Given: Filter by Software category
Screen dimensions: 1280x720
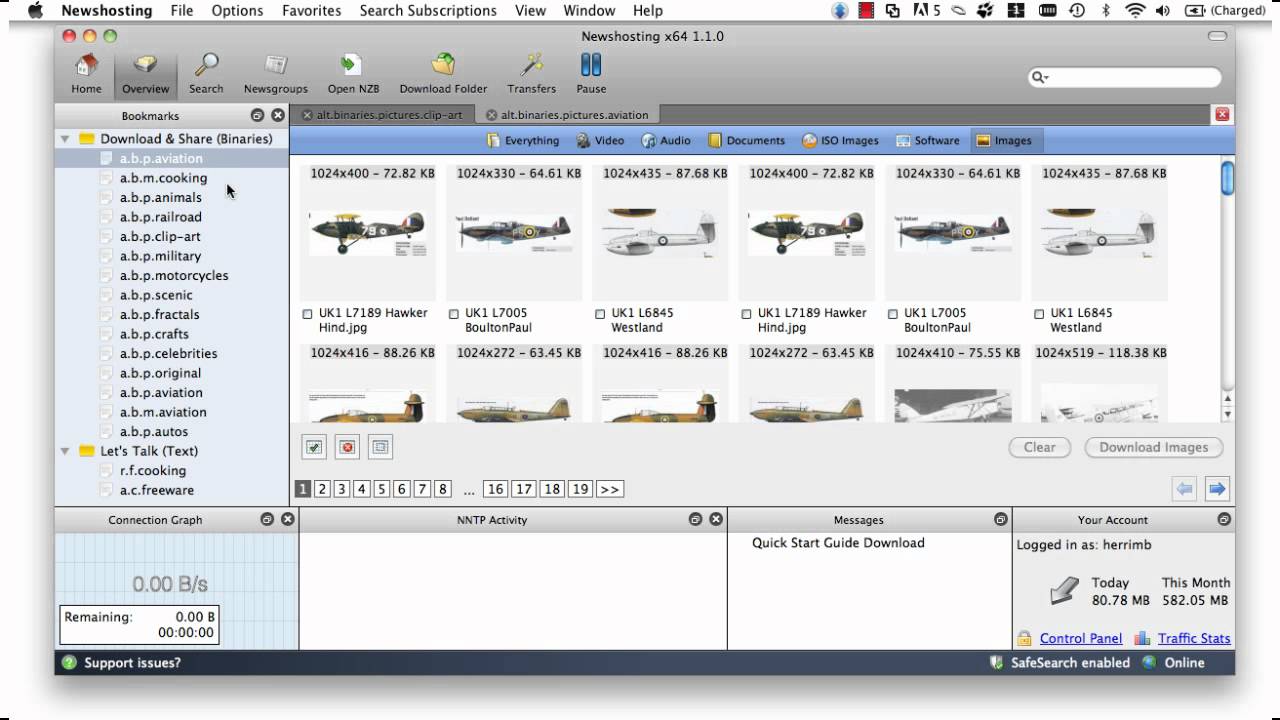Looking at the screenshot, I should tap(928, 141).
